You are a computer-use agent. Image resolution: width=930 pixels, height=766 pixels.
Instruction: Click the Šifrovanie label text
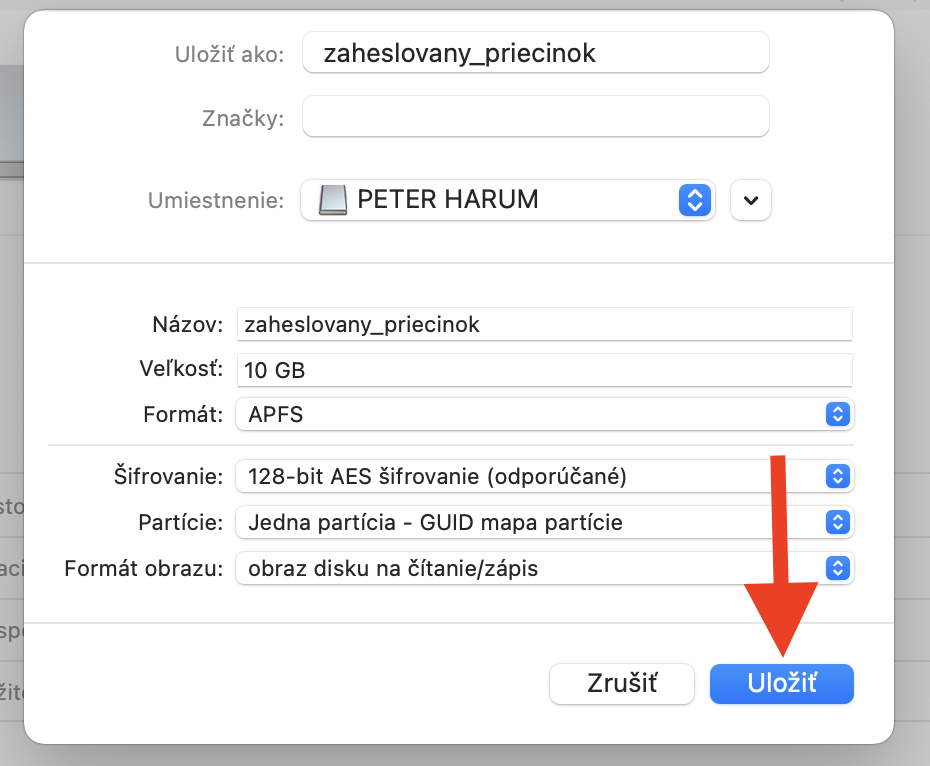pyautogui.click(x=168, y=477)
